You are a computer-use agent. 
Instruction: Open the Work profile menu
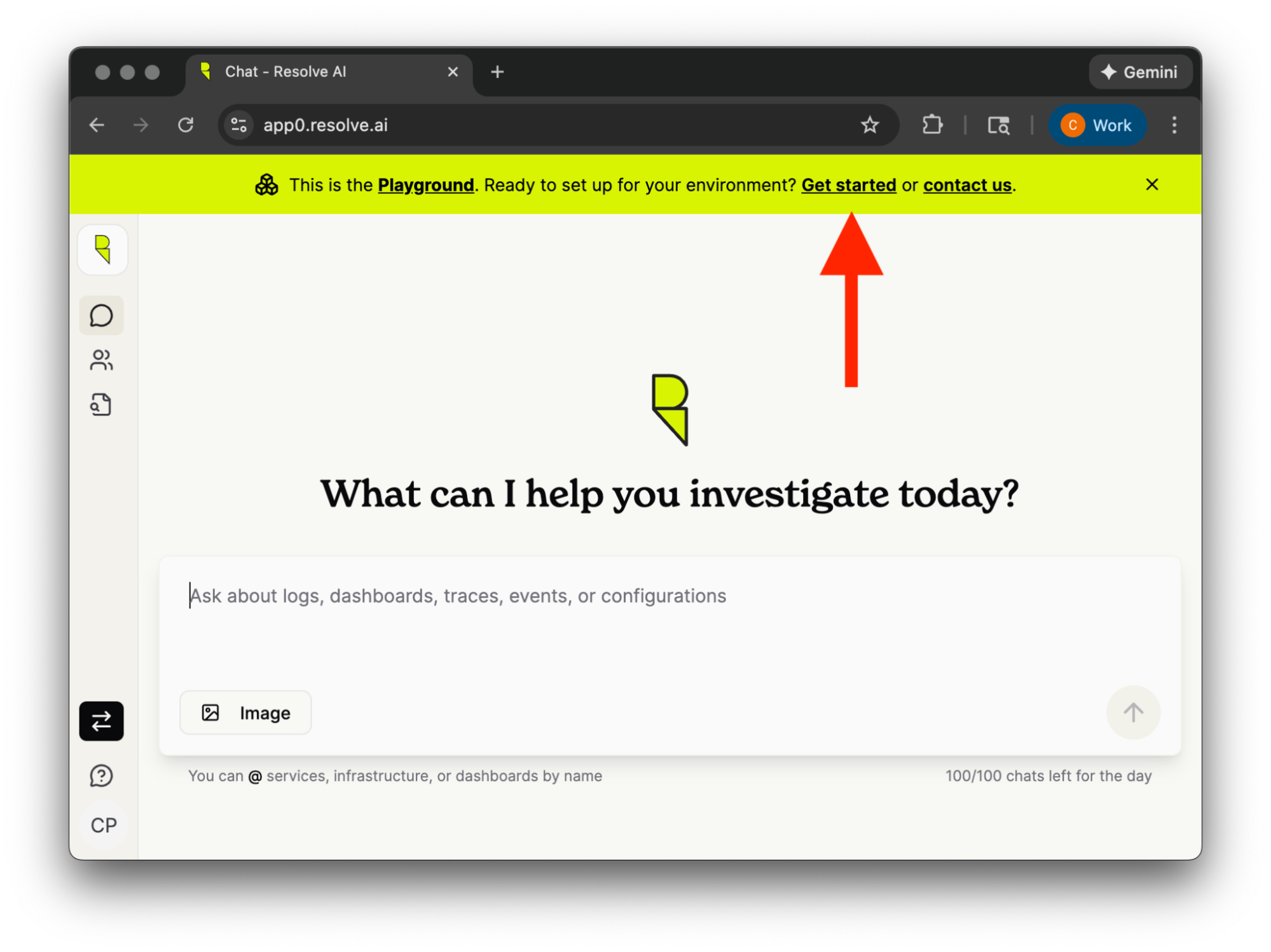(x=1097, y=125)
